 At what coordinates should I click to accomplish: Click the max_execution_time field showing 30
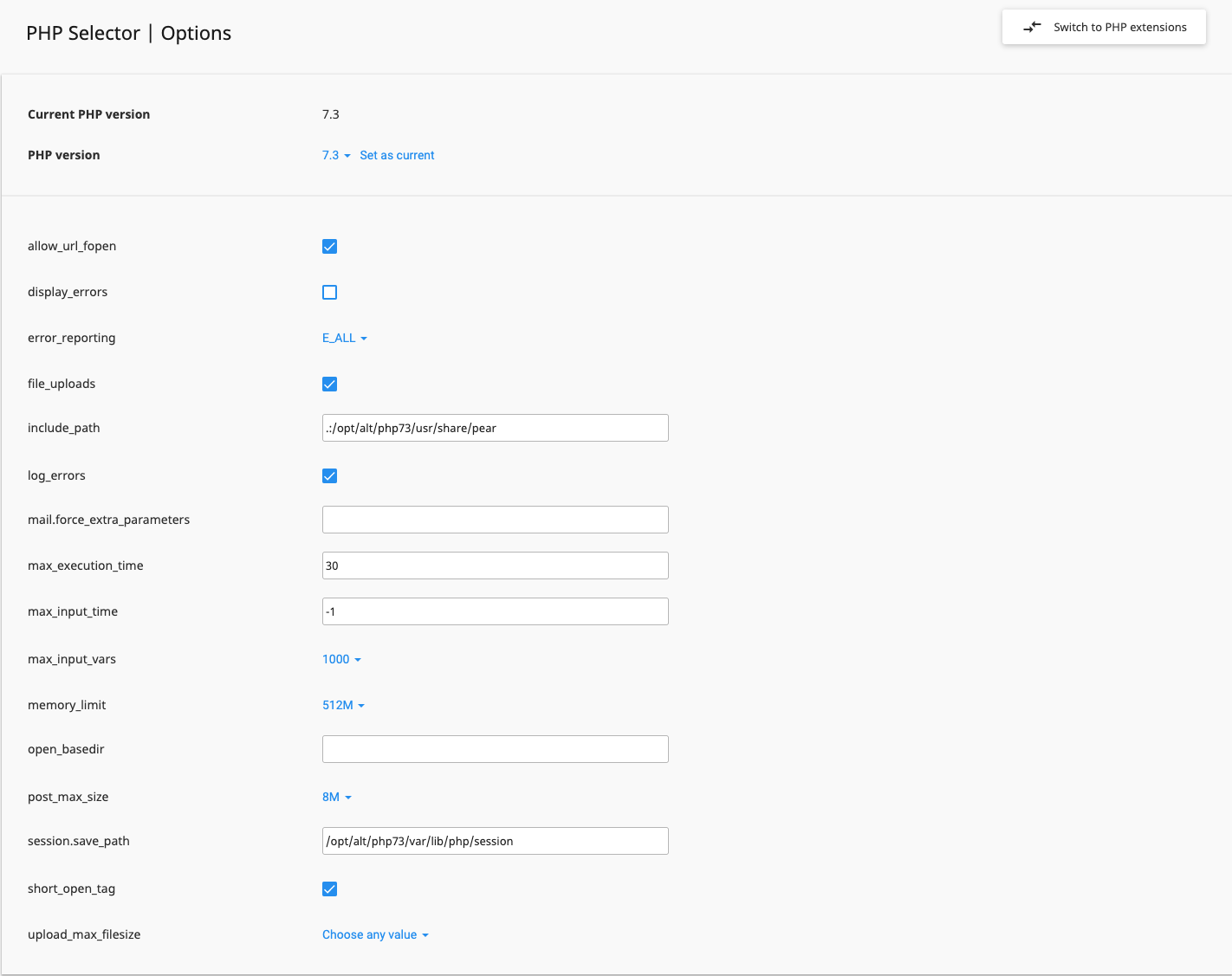(x=496, y=566)
